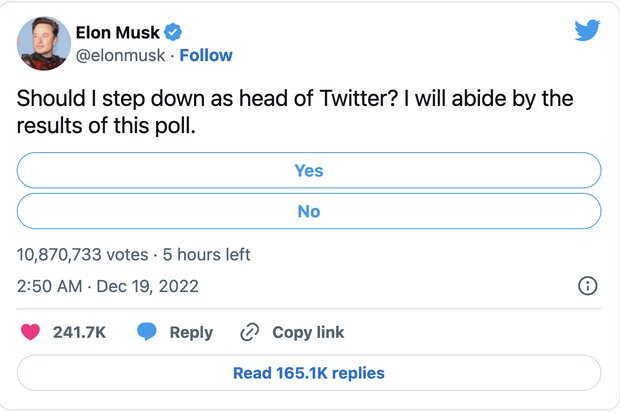Click the red heart like icon
The image size is (620, 413).
tap(31, 332)
